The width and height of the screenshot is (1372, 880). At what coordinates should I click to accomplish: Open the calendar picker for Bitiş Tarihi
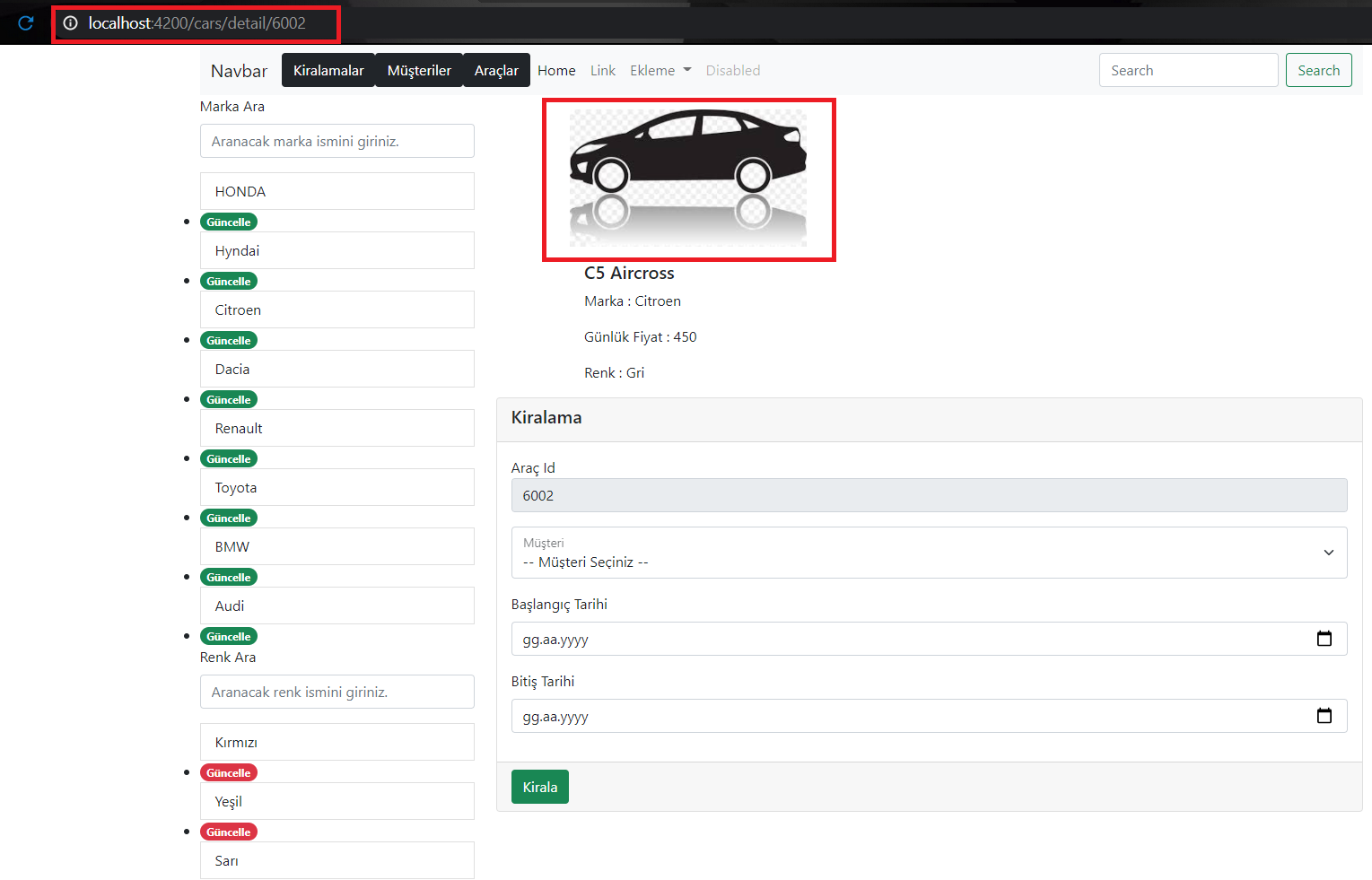pos(1324,716)
